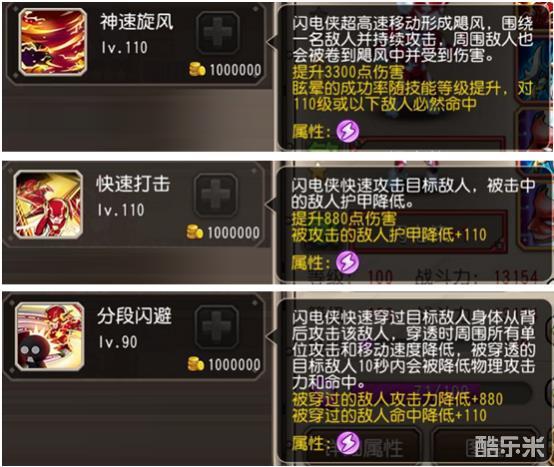
Task: Click the 快速打击 skill icon
Action: coord(48,205)
